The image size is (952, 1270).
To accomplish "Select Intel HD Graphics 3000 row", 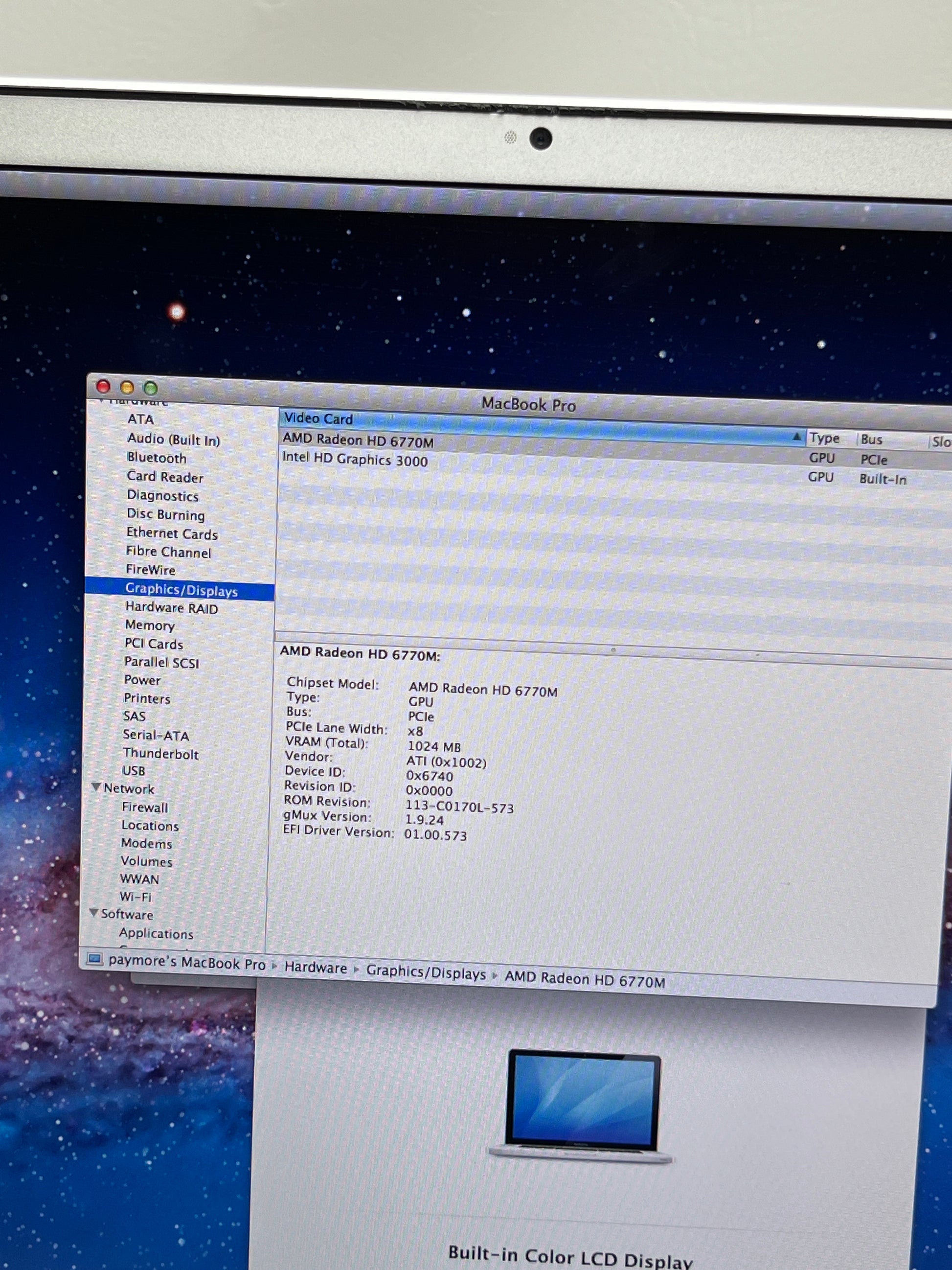I will click(355, 460).
